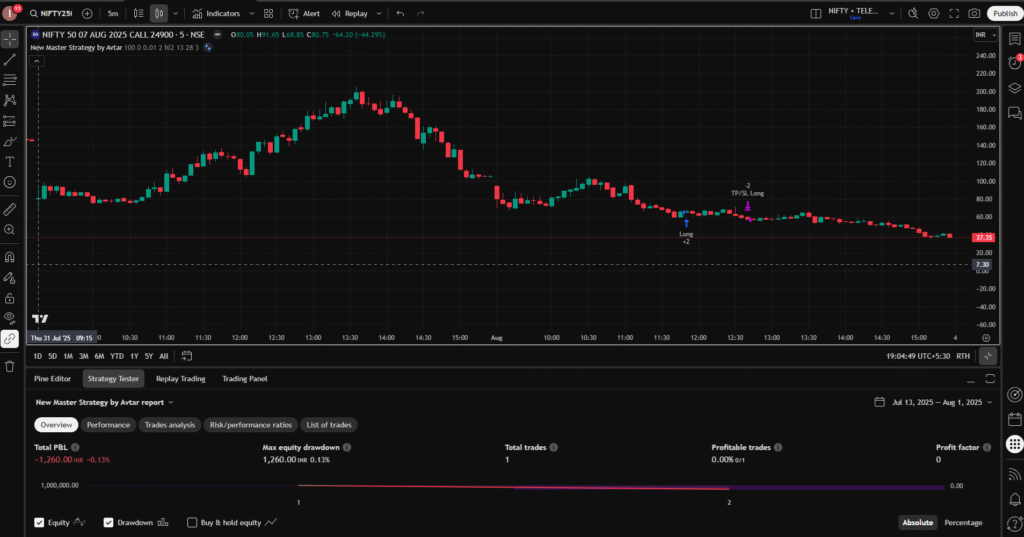Select the Measure ruler tool
The image size is (1024, 537).
(x=10, y=209)
